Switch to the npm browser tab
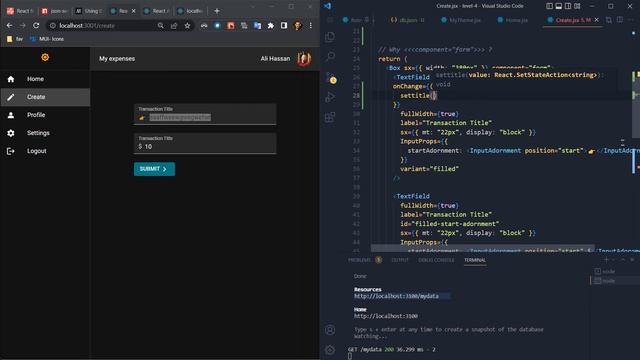 tap(55, 11)
